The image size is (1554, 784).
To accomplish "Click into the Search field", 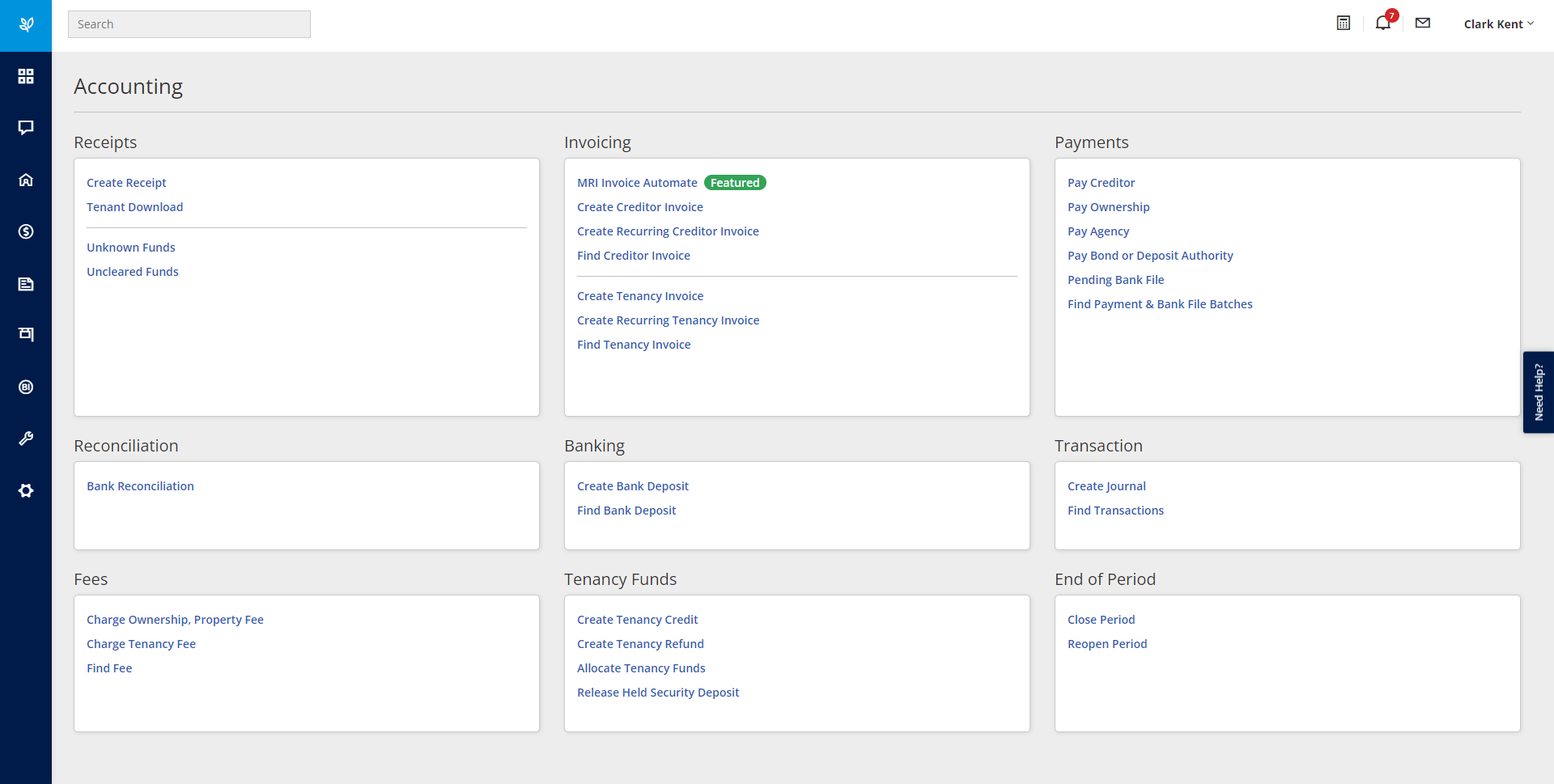I will (189, 23).
